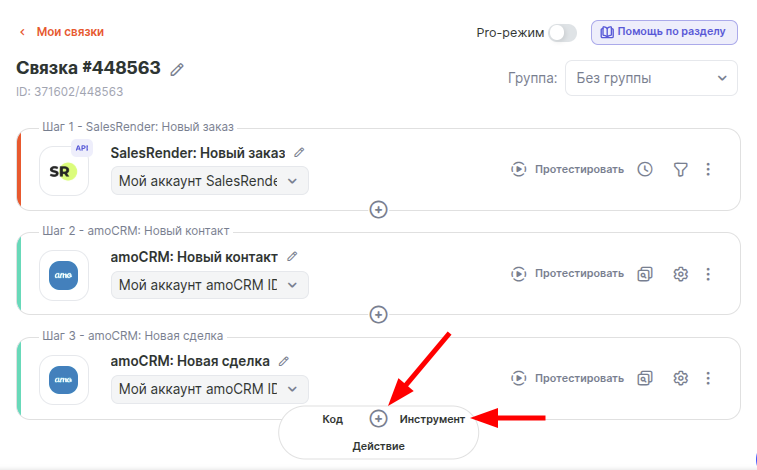Screen dimensions: 757x470
Task: Click the SalesRender SR logo thumbnail
Action: pyautogui.click(x=64, y=171)
